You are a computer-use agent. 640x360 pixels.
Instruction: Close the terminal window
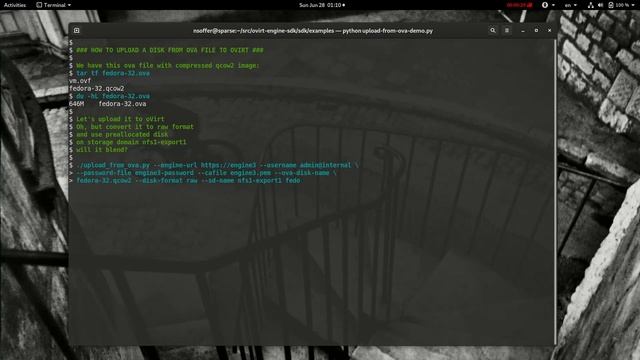[549, 30]
